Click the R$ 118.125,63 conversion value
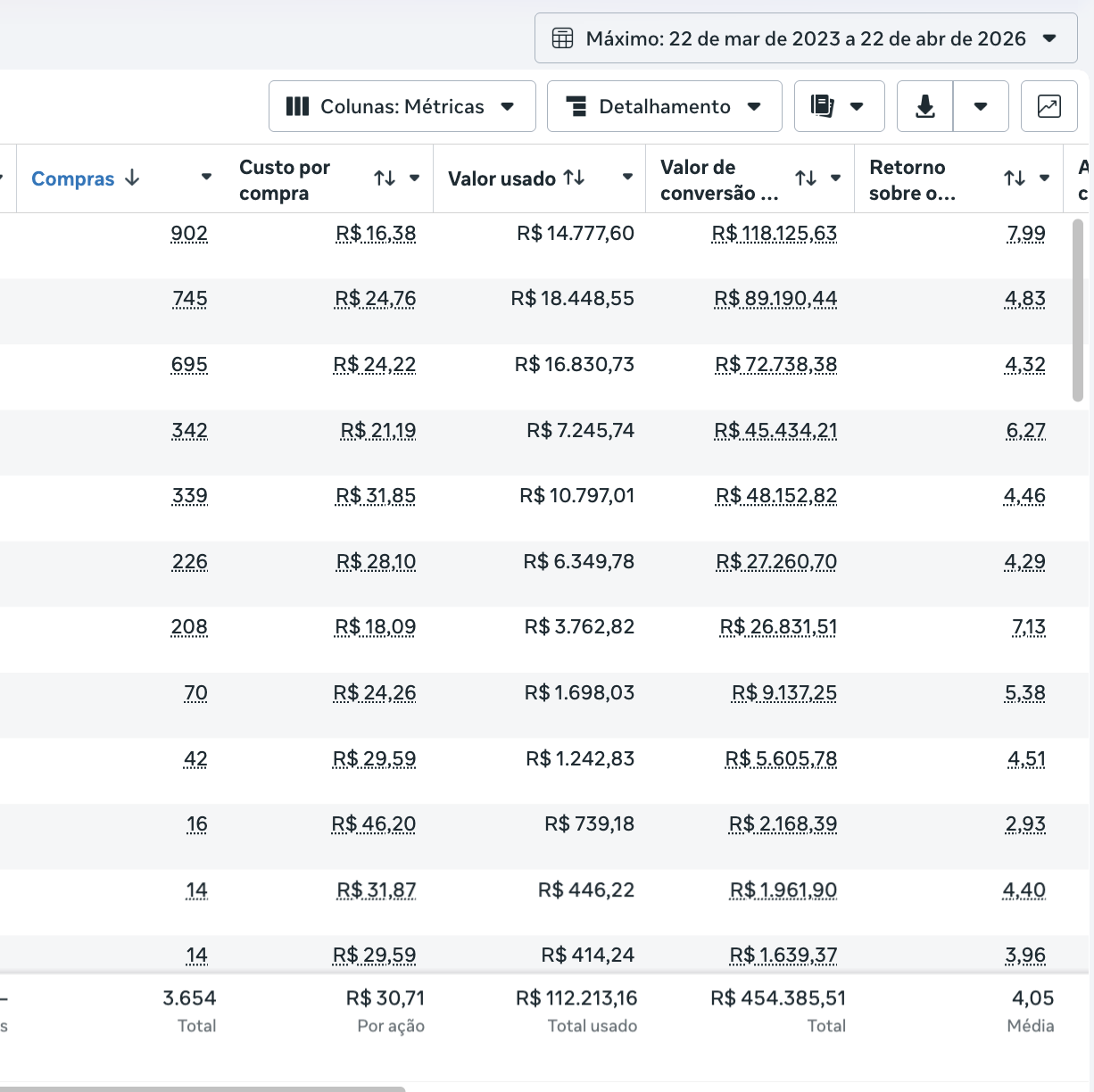This screenshot has width=1094, height=1092. [x=774, y=234]
